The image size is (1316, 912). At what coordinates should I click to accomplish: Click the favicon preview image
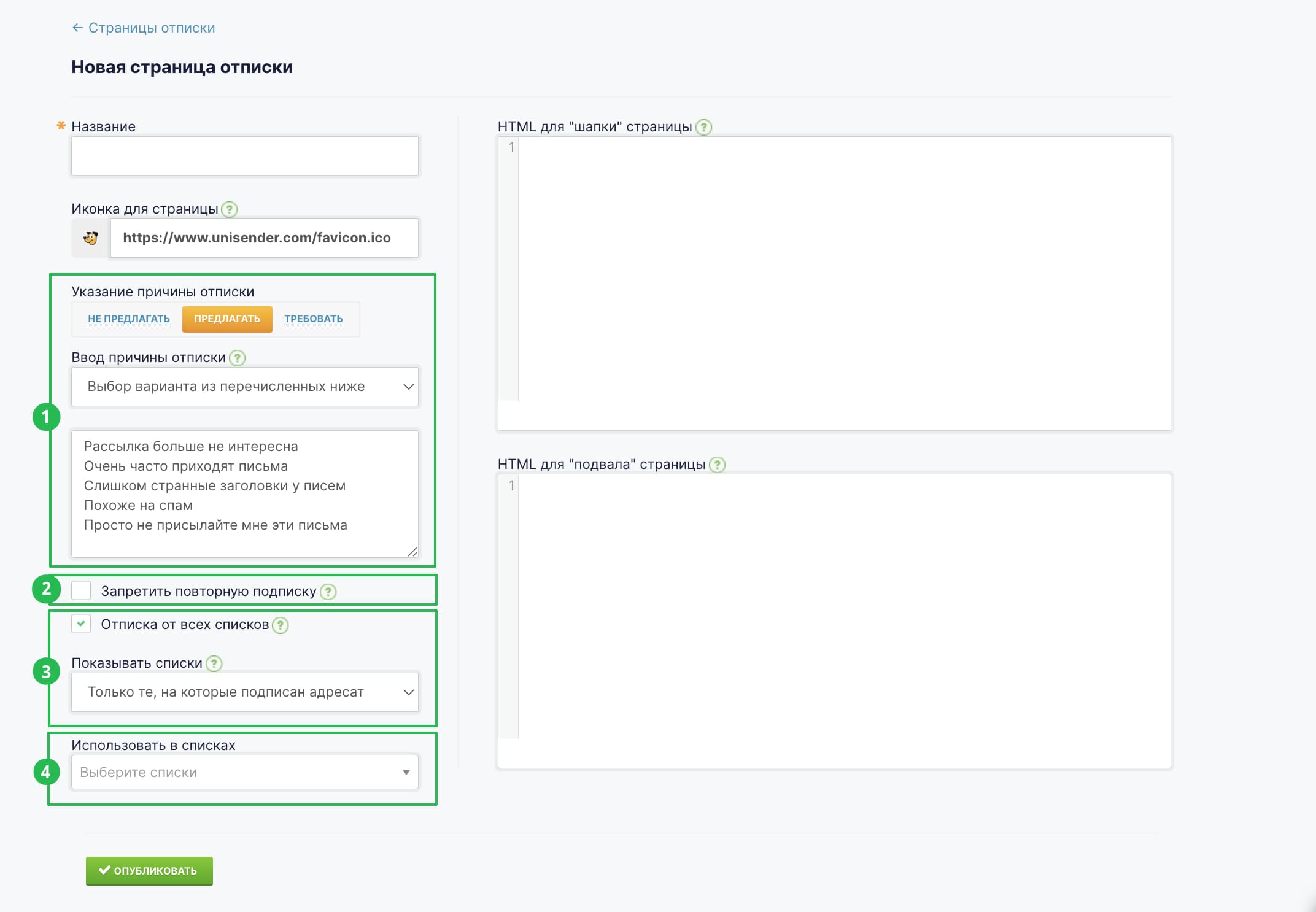91,238
